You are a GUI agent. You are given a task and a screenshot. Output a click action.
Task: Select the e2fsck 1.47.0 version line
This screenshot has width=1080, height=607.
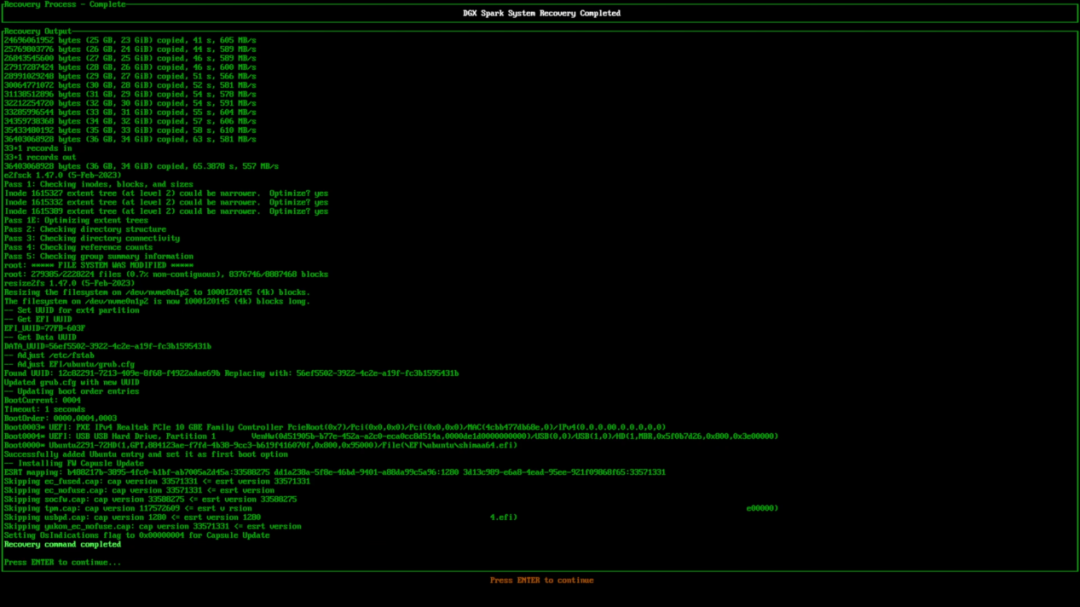tap(63, 175)
